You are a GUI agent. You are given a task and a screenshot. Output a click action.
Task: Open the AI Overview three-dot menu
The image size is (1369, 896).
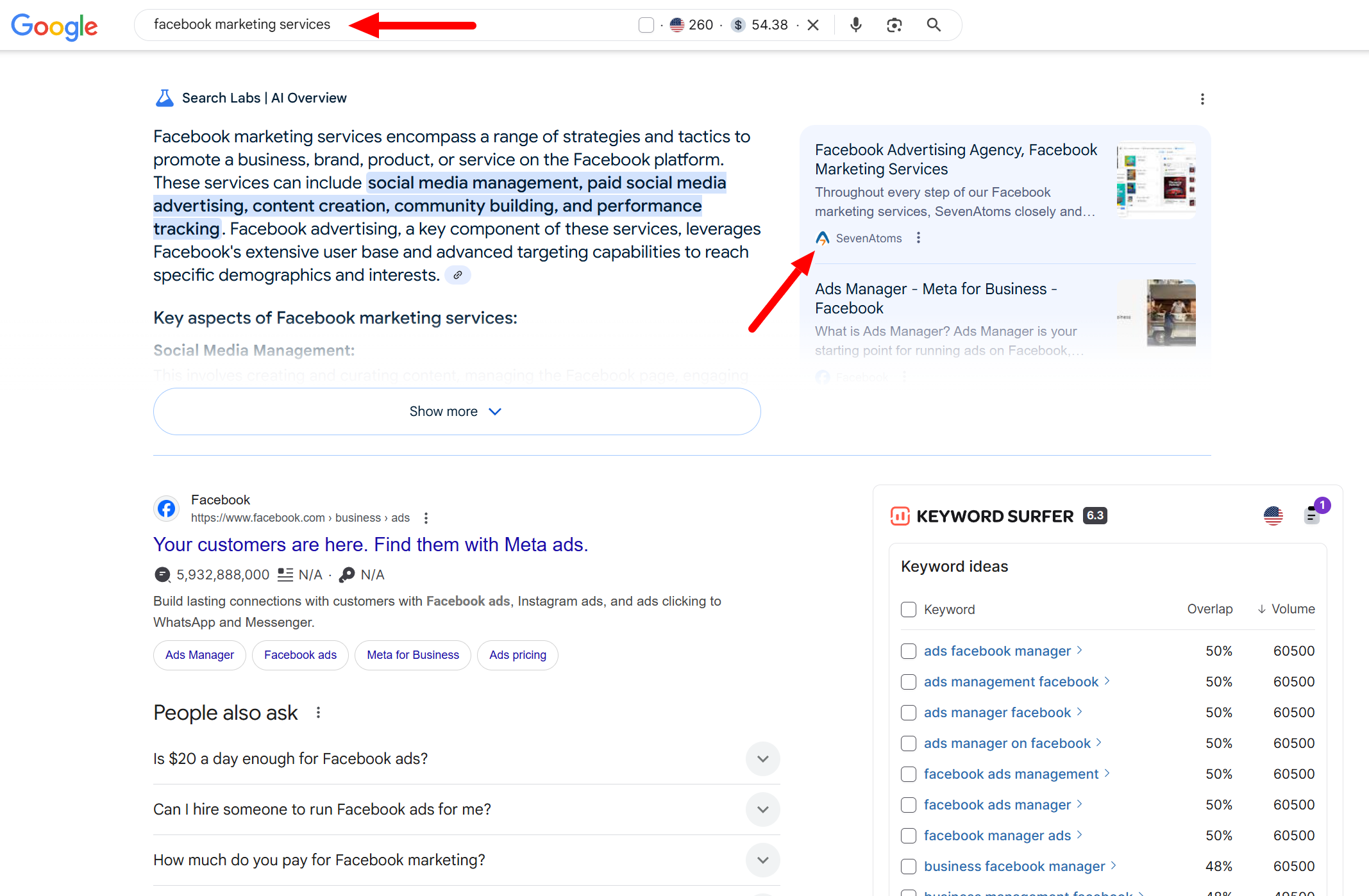(x=1202, y=99)
